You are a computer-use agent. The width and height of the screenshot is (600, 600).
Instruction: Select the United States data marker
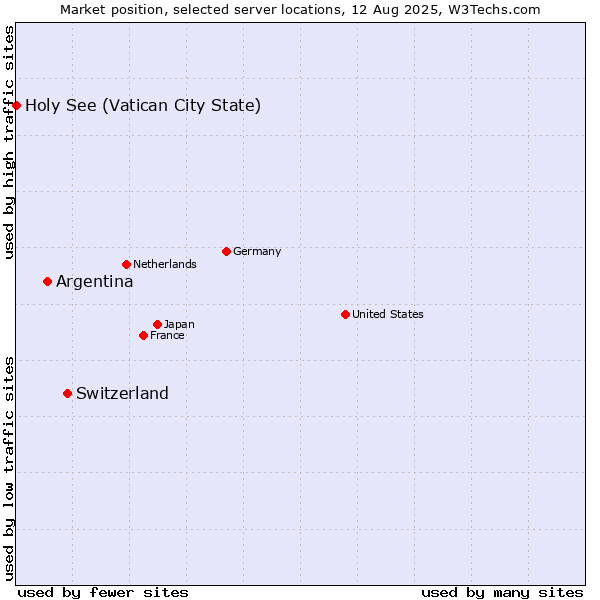point(345,315)
